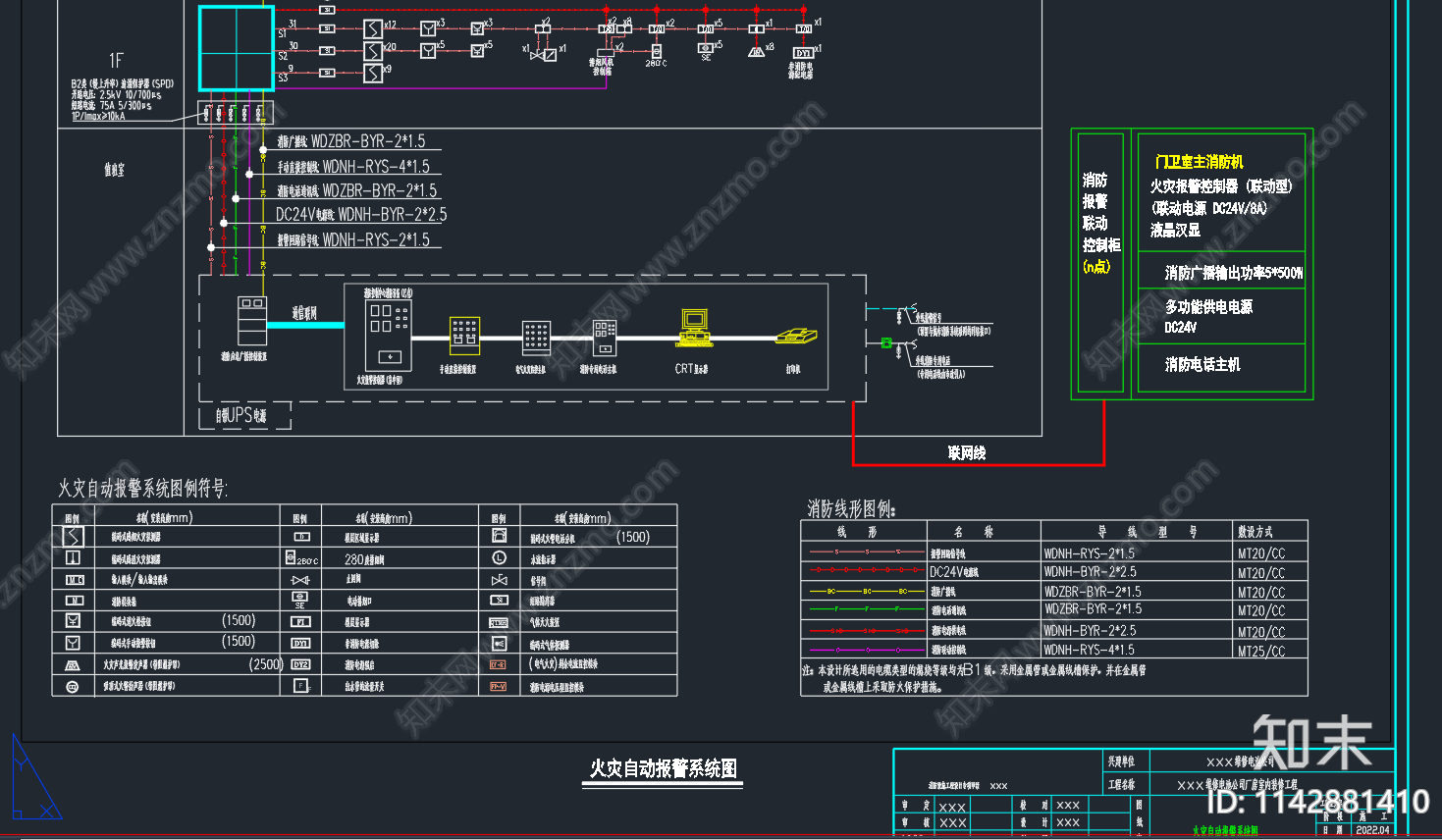Select the cyan 1F floor box

(x=237, y=48)
